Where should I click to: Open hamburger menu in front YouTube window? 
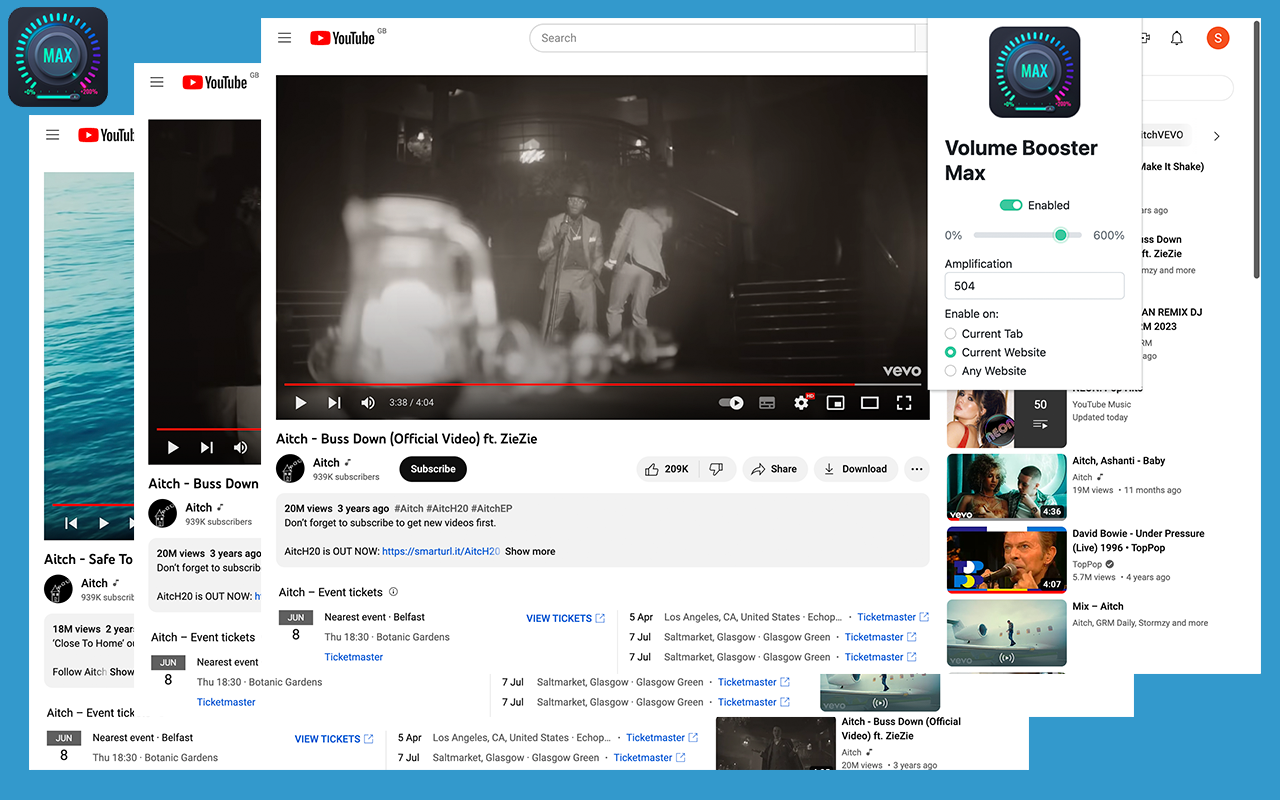pyautogui.click(x=285, y=38)
